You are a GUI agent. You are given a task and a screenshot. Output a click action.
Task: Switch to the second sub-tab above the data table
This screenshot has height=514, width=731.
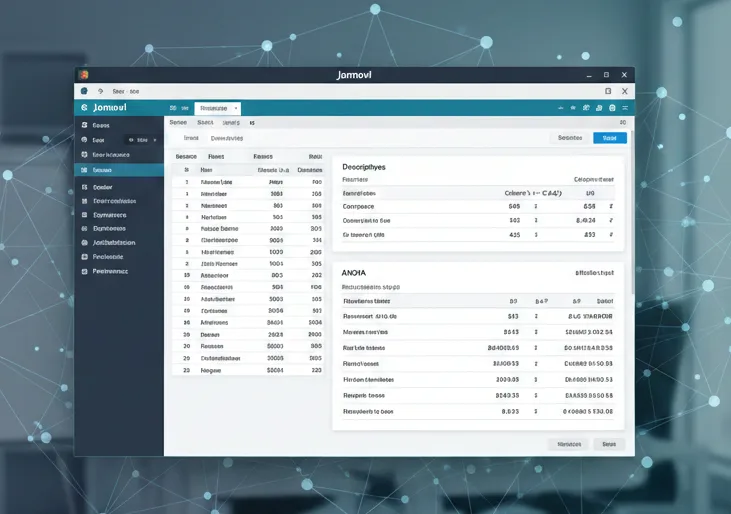coord(227,138)
